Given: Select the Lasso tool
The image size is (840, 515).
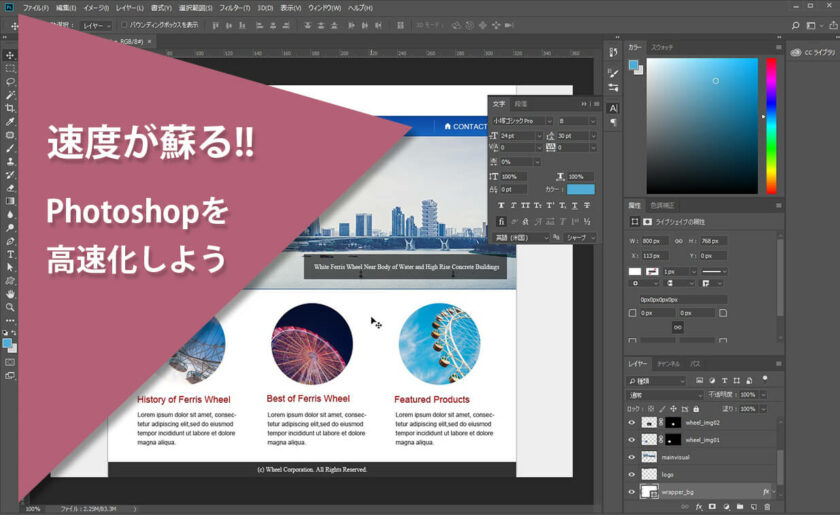Looking at the screenshot, I should coord(10,82).
